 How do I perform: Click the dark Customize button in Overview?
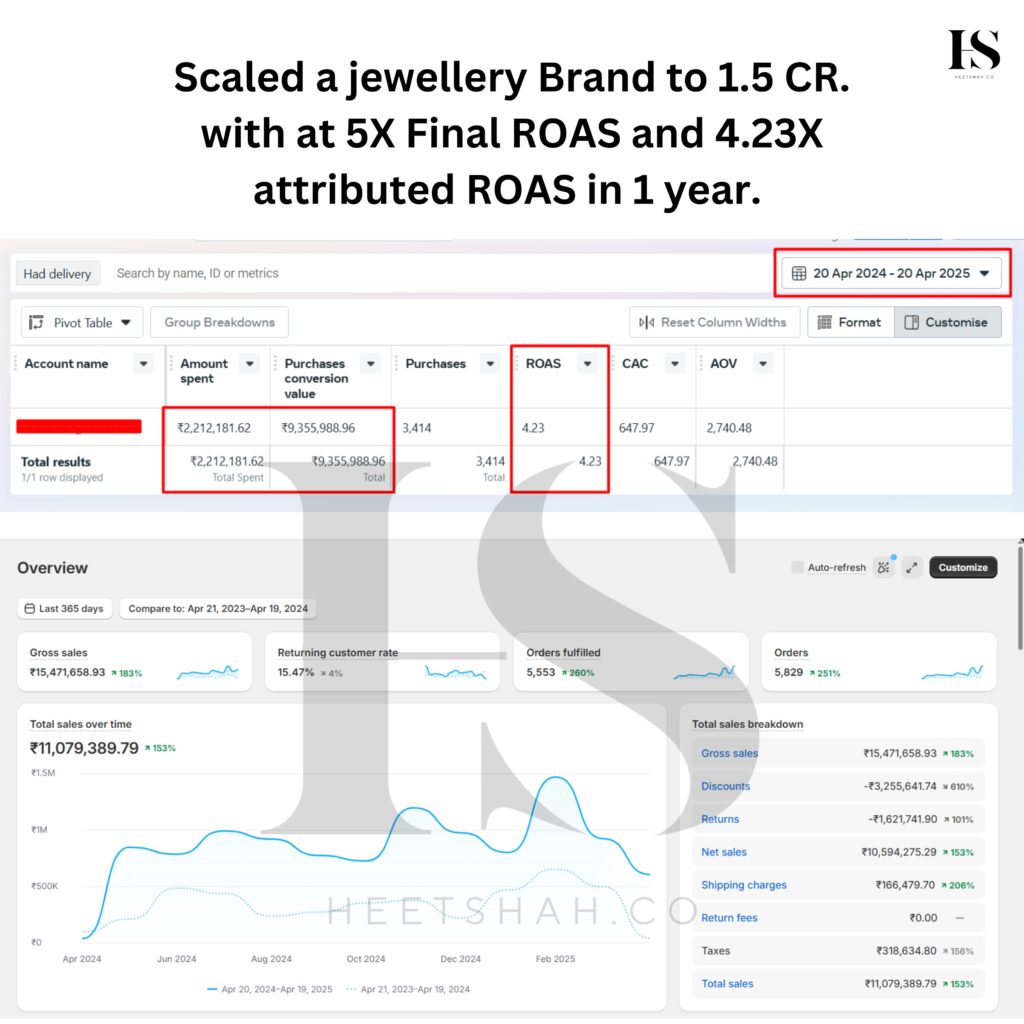(x=963, y=568)
